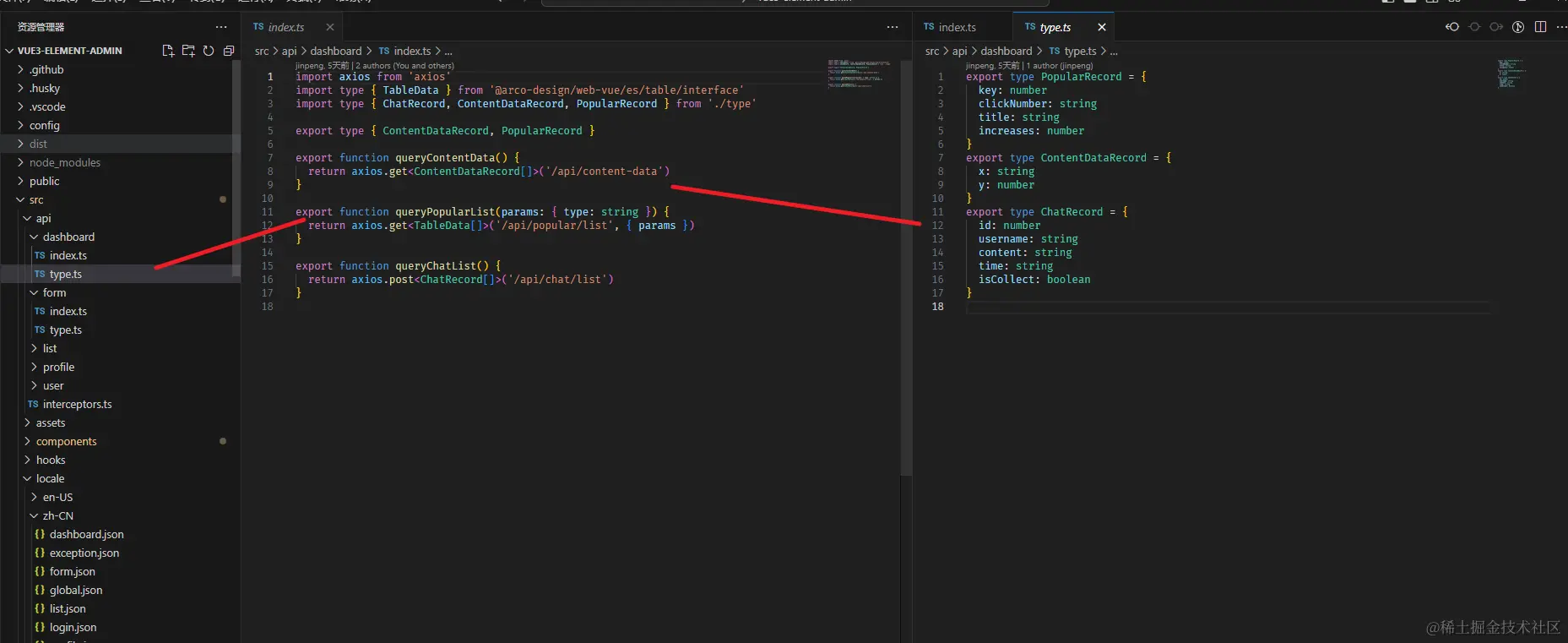Open explorer panel more actions menu
Image resolution: width=1568 pixels, height=643 pixels.
[x=221, y=27]
